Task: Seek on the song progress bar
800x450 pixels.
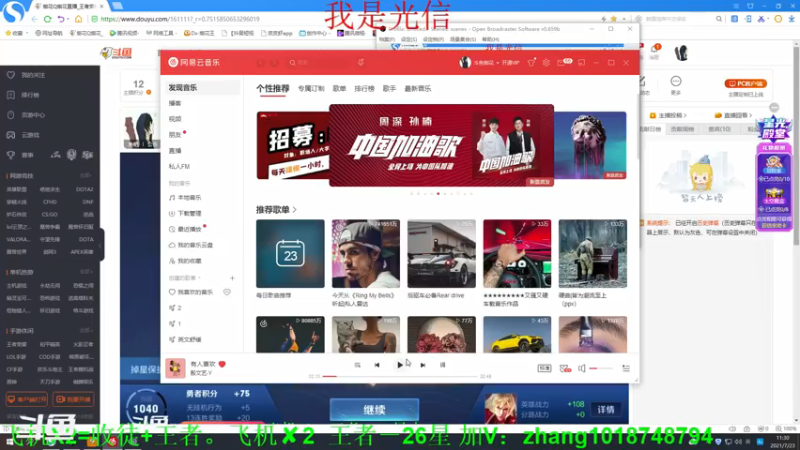Action: pyautogui.click(x=400, y=376)
